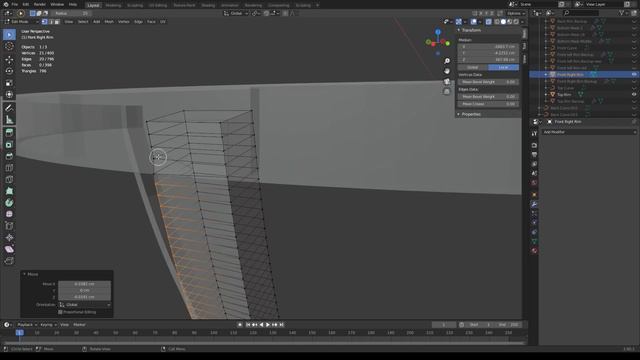Screen dimensions: 640x360
Task: Adjust vertices Mean Bevel Weight slider
Action: pyautogui.click(x=488, y=82)
